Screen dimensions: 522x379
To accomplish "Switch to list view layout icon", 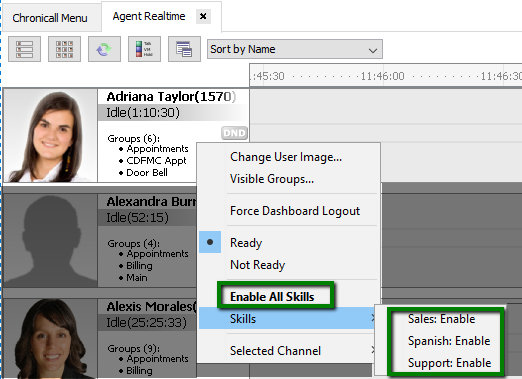I will click(x=24, y=49).
